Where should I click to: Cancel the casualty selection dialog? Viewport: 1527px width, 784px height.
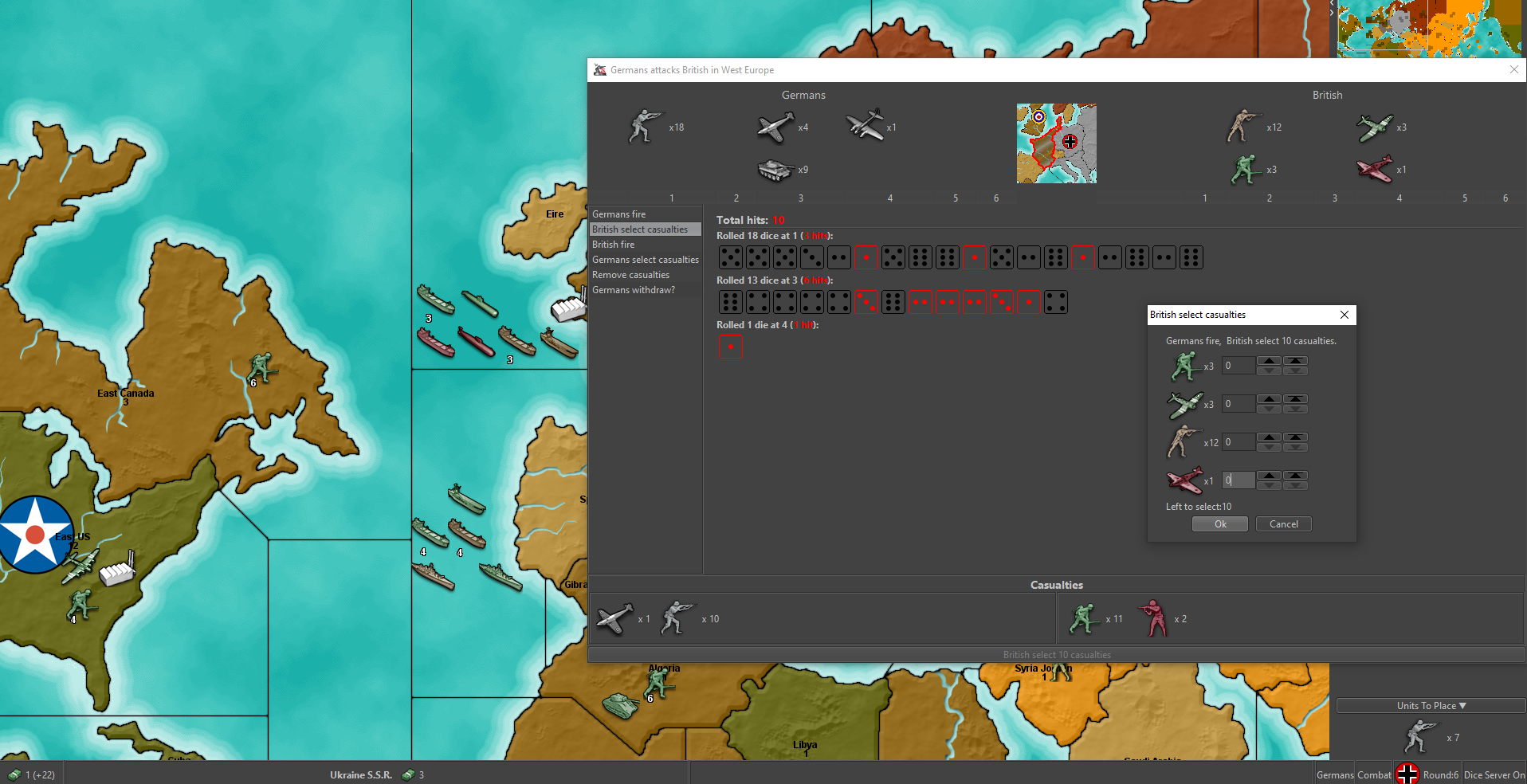tap(1283, 524)
